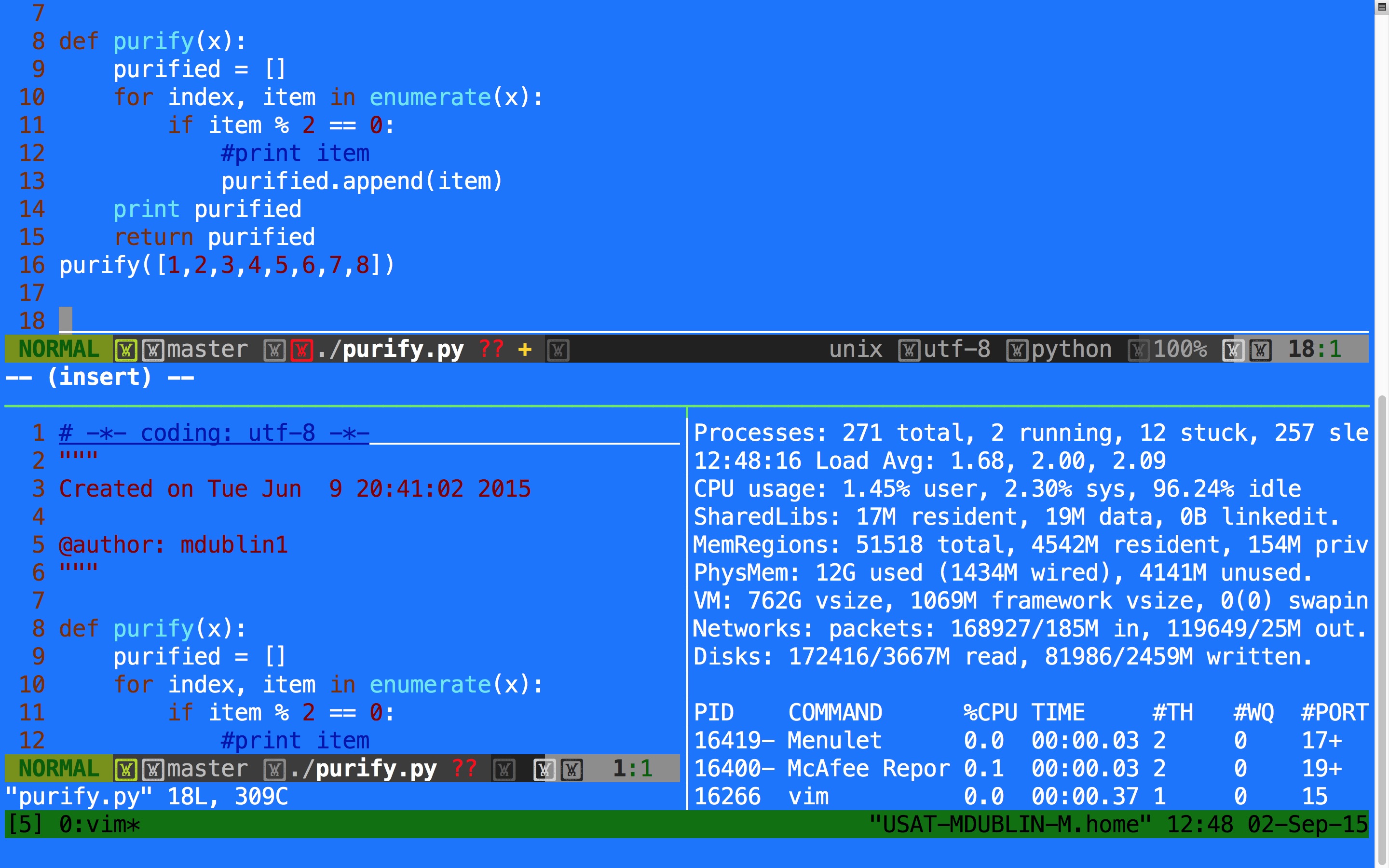Click the NORMAL mode indicator in the upper vim pane
The height and width of the screenshot is (868, 1389).
pos(58,349)
